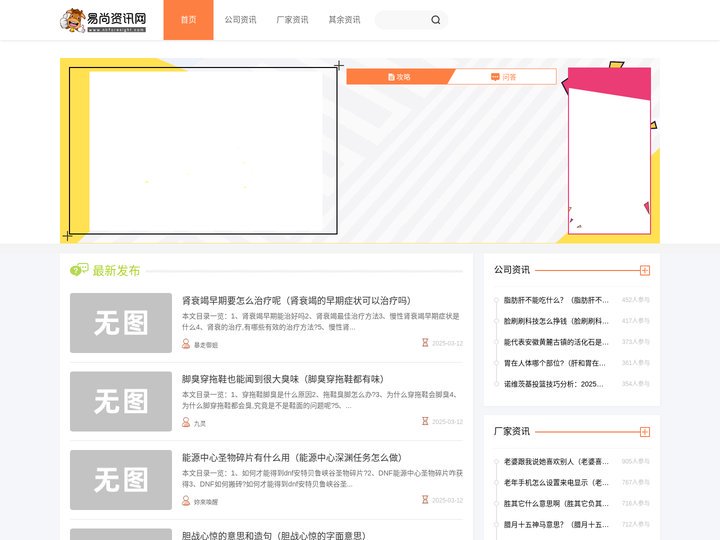
Task: Click the 公司资讯 sidebar heading
Action: 512,270
